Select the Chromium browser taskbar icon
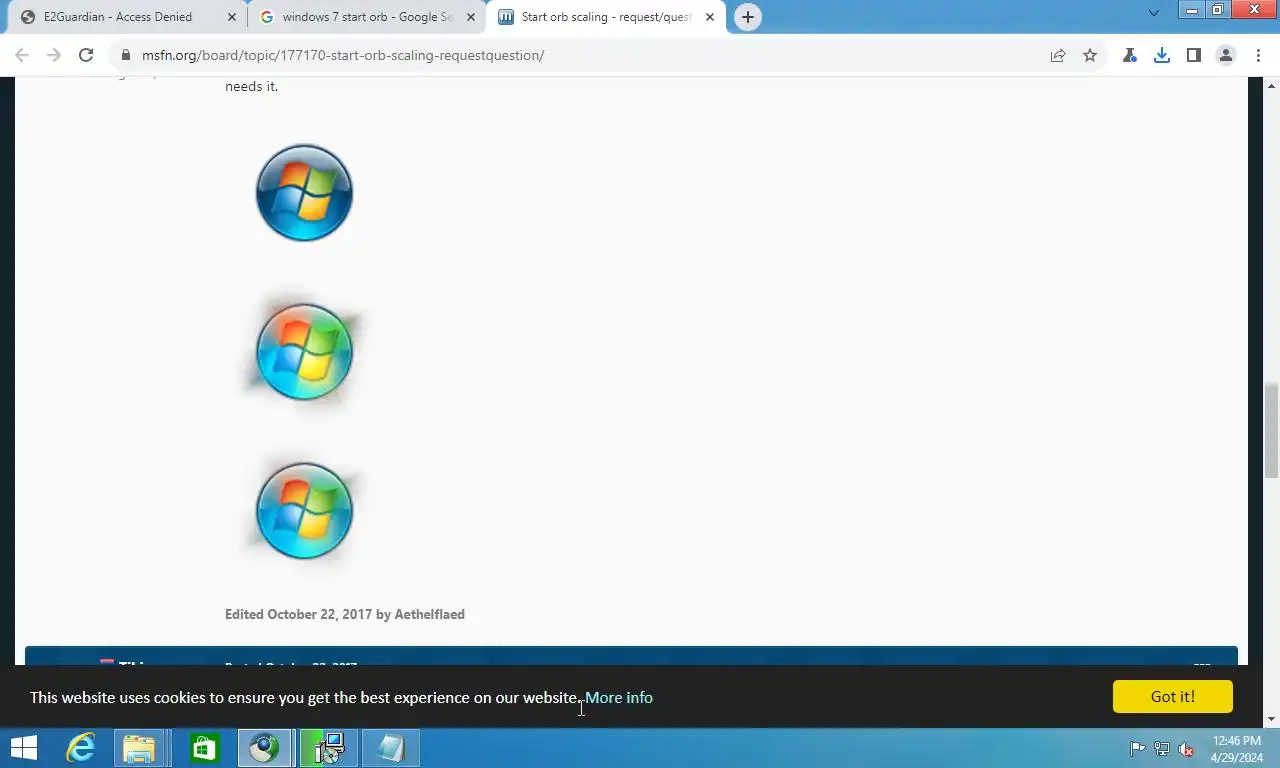 tap(265, 748)
